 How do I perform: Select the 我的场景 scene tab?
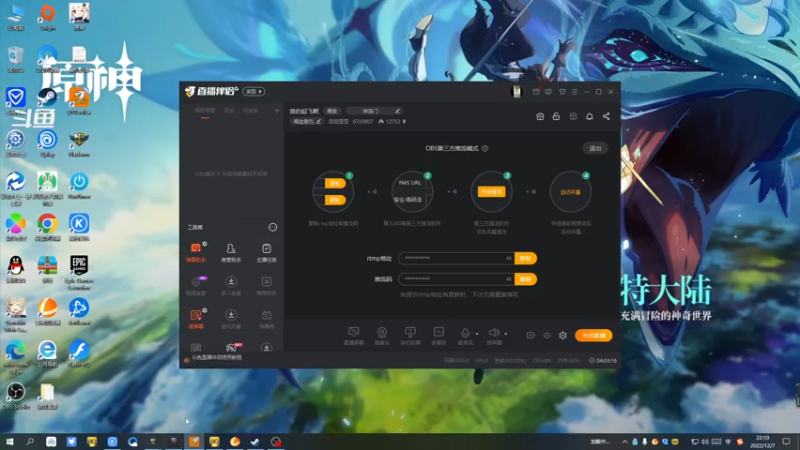click(205, 111)
